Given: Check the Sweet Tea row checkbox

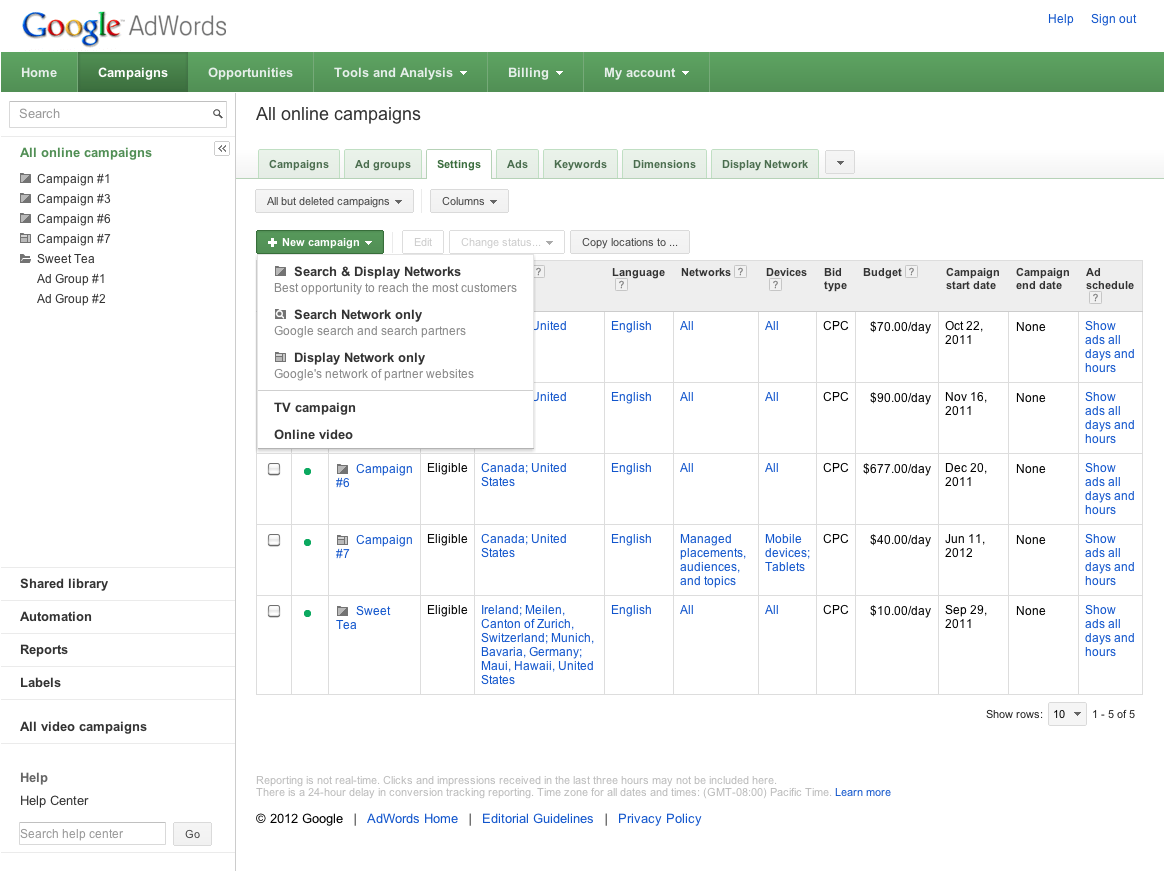Looking at the screenshot, I should [274, 611].
